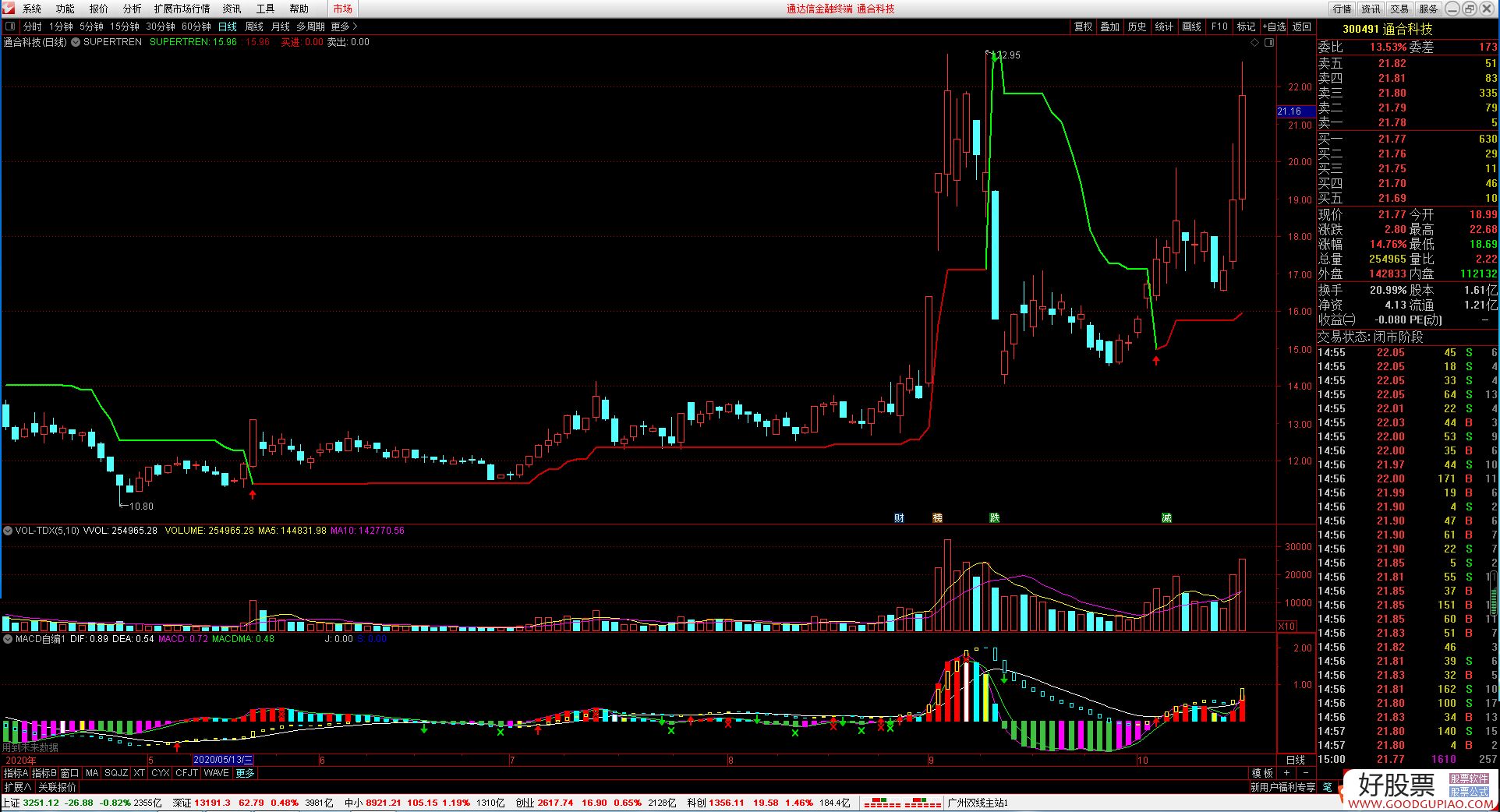Select the 市场 tab

[x=342, y=9]
